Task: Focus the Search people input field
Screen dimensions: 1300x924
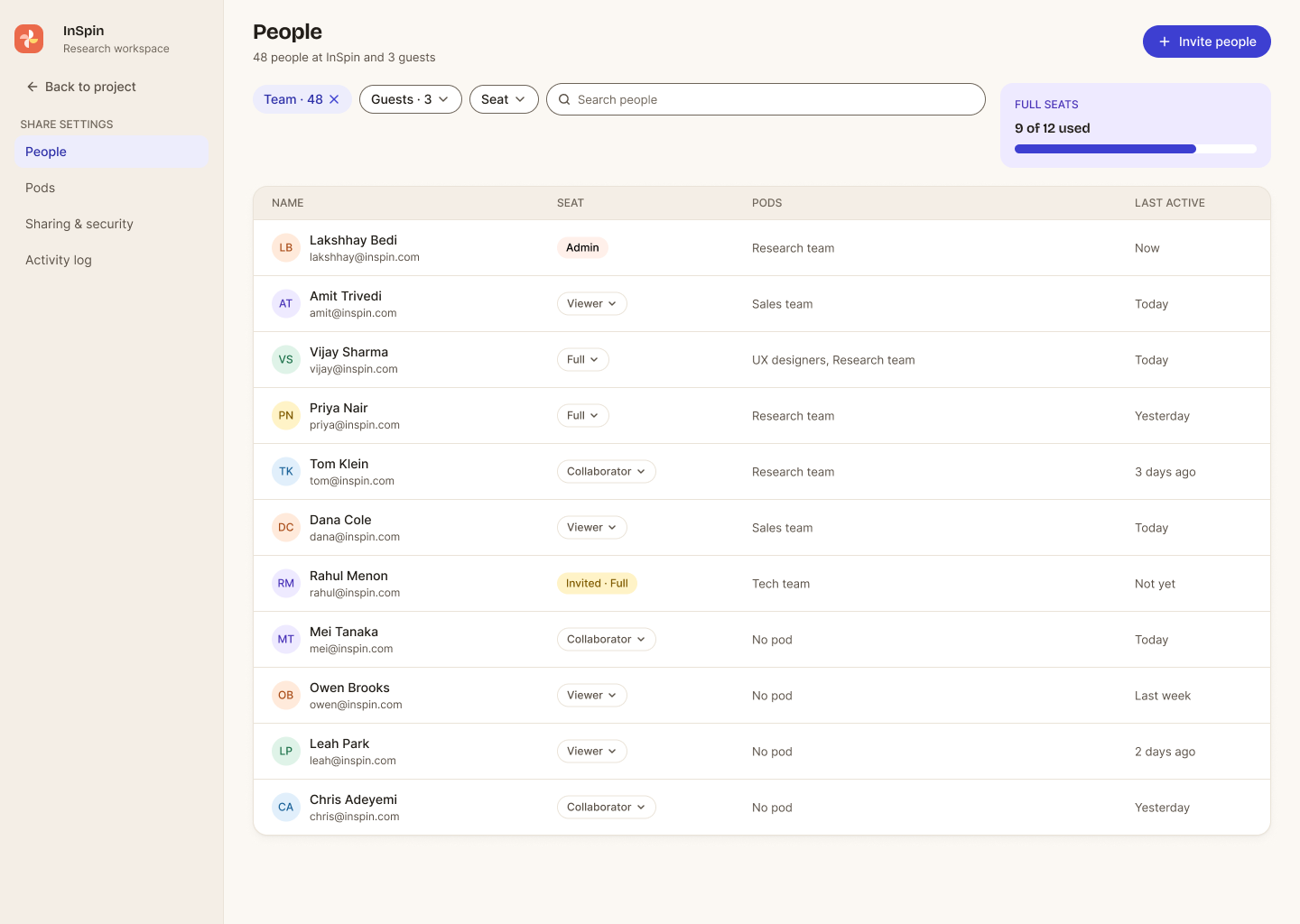Action: (766, 99)
